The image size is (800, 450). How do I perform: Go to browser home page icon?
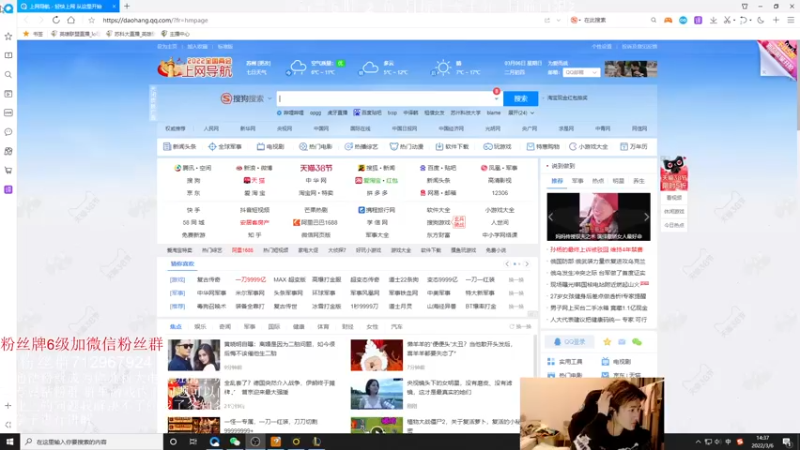[x=71, y=20]
